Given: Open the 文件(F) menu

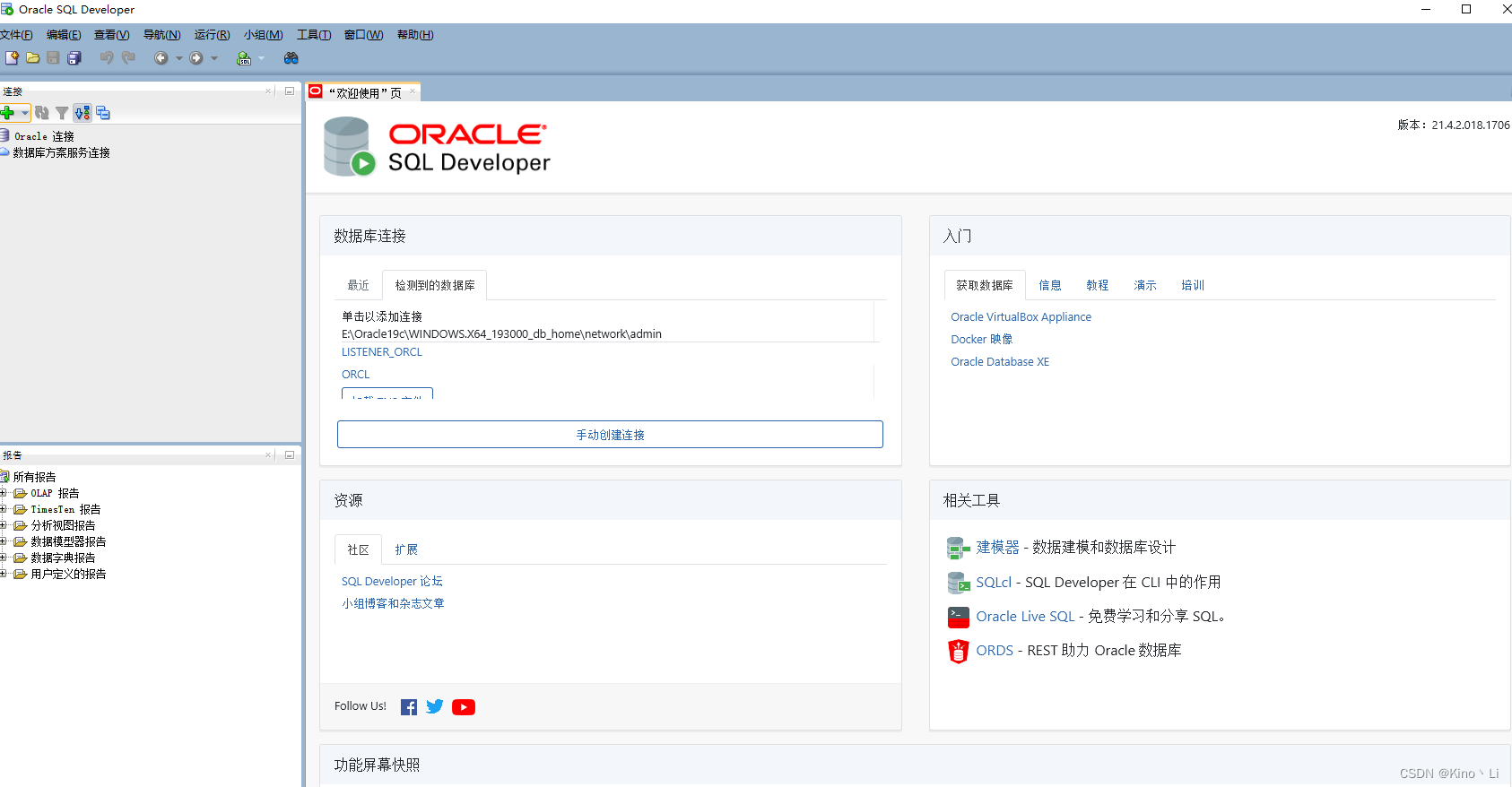Looking at the screenshot, I should (x=16, y=35).
